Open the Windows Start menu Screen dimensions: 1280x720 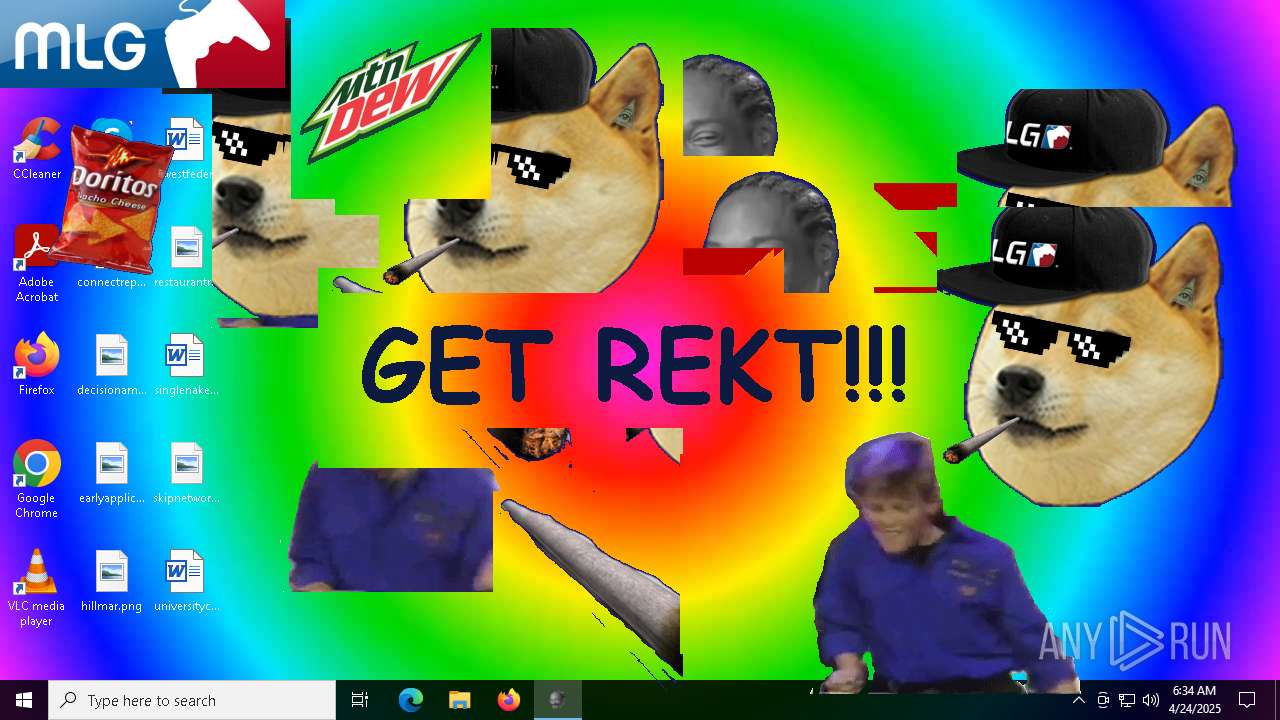(x=24, y=700)
